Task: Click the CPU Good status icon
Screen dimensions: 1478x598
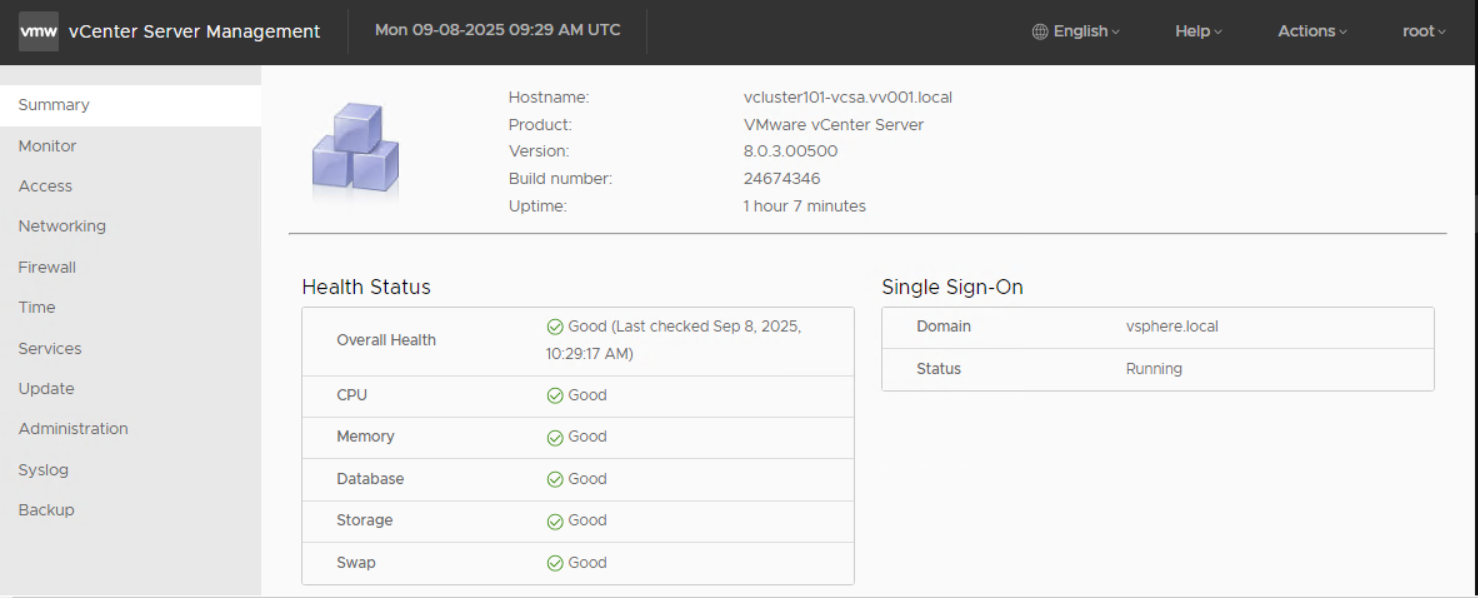Action: pyautogui.click(x=555, y=396)
